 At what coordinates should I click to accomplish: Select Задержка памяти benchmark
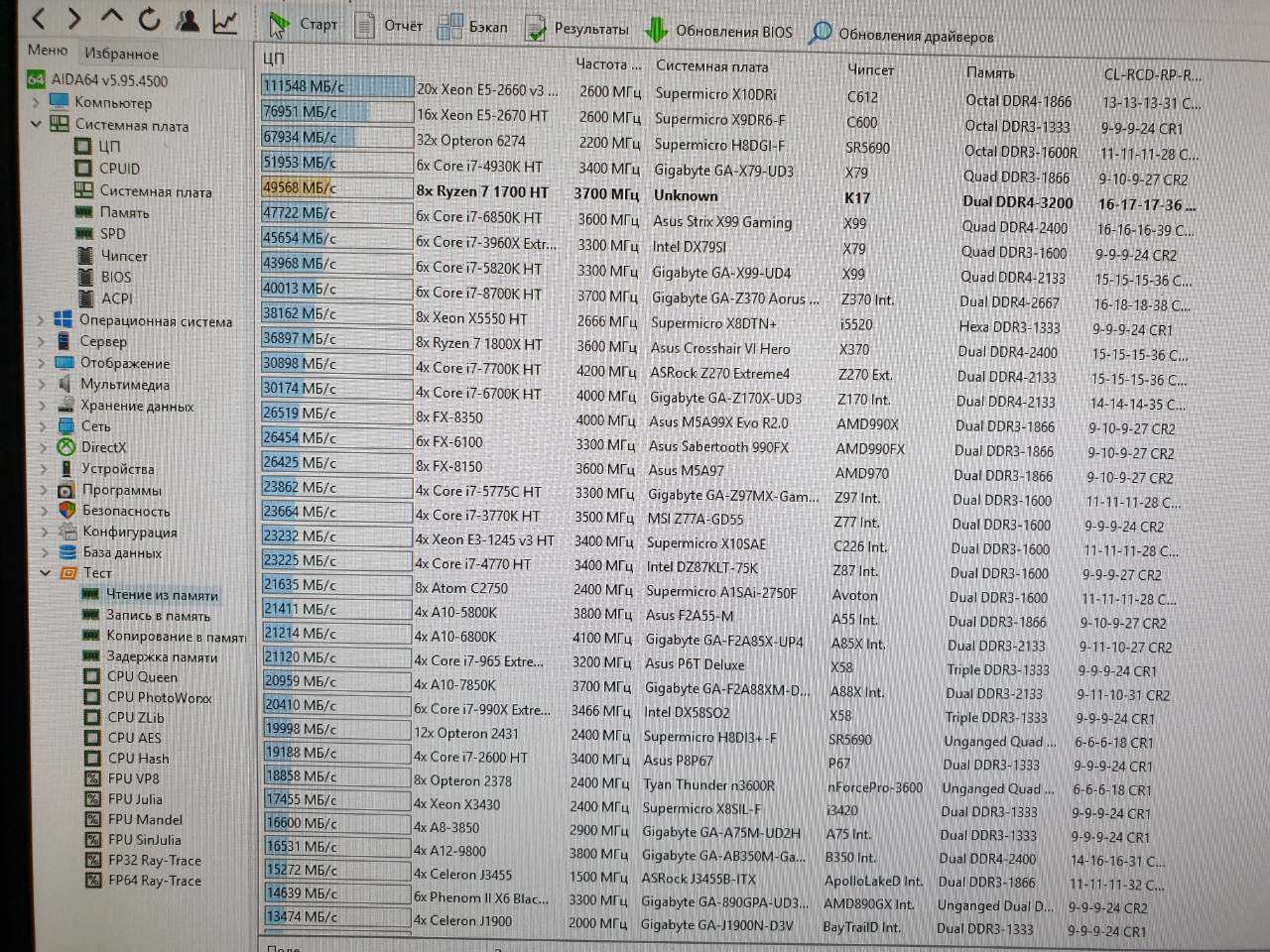click(150, 656)
